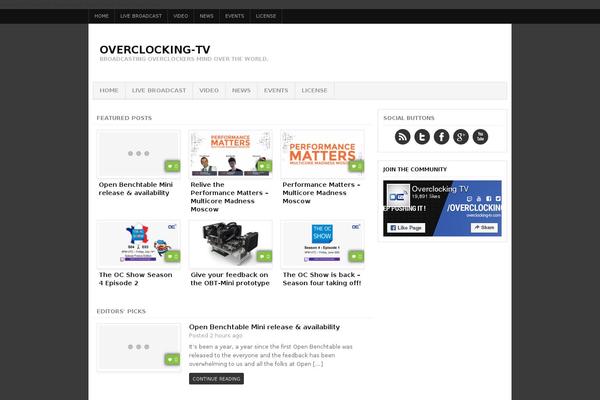
Task: Click comment badge on OC Show Season 4 Episode 2 thumbnail
Action: click(x=172, y=256)
